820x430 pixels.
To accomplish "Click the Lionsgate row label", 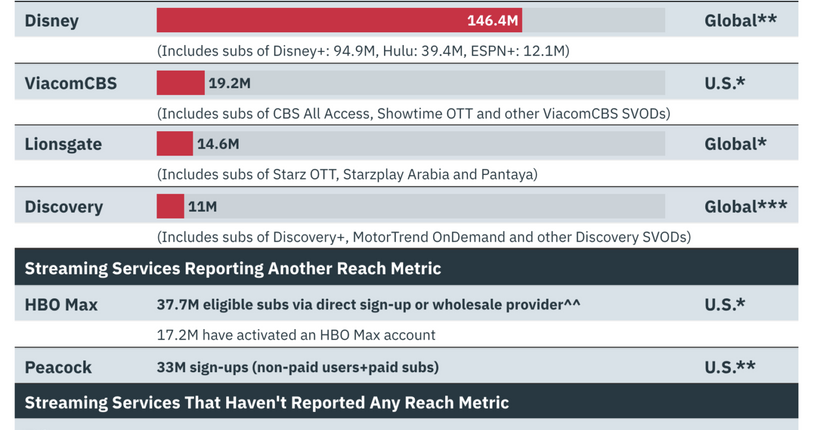I will (63, 144).
